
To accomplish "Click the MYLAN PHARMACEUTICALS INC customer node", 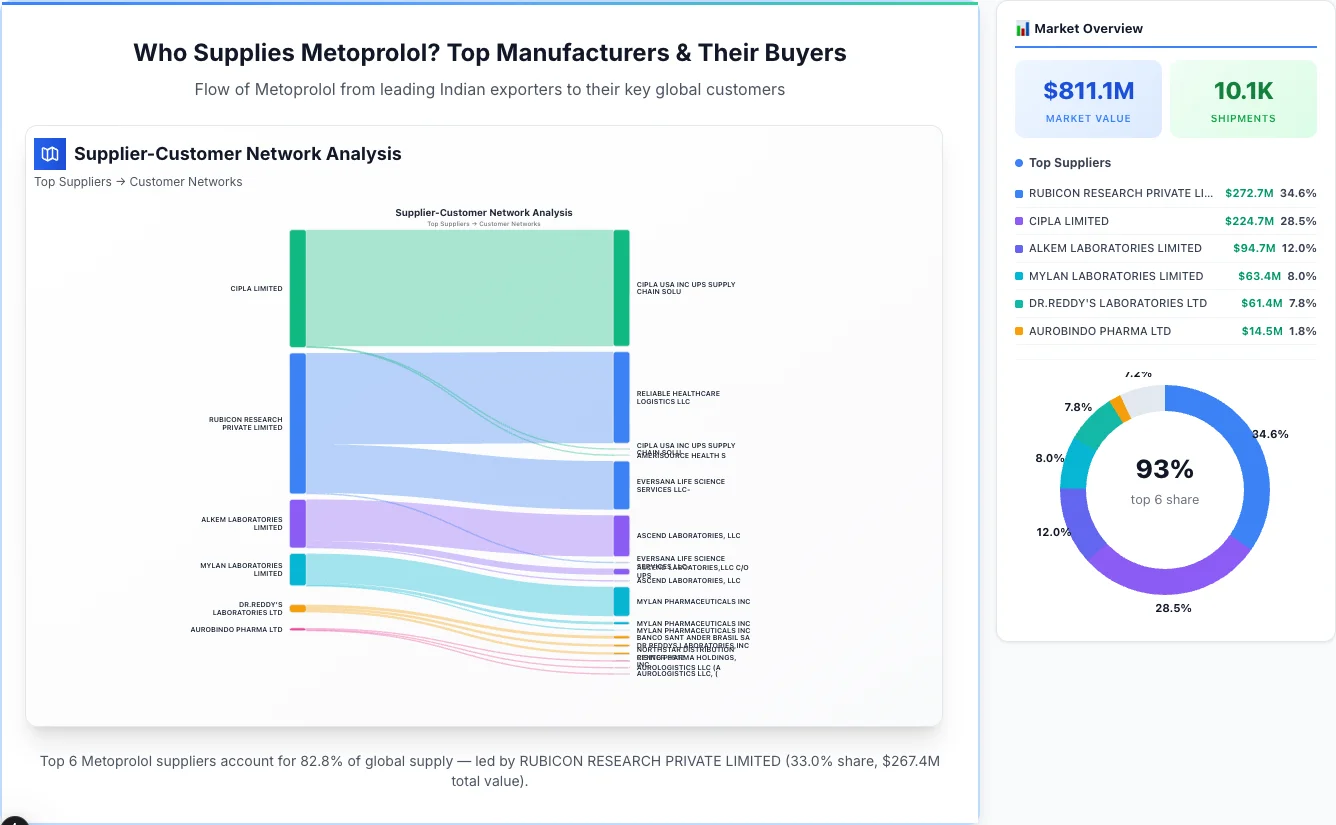I will click(622, 601).
